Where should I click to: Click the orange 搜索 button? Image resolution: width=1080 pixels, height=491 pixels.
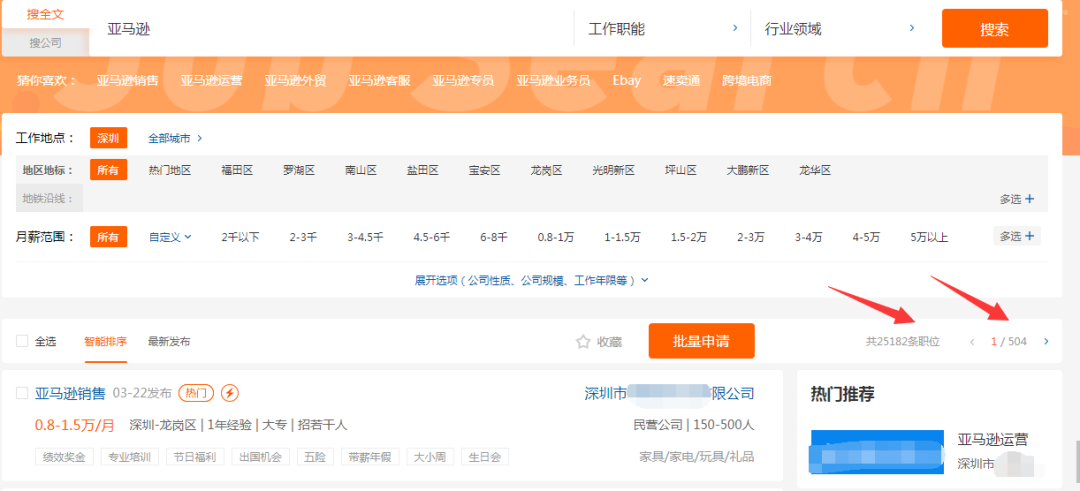(995, 29)
